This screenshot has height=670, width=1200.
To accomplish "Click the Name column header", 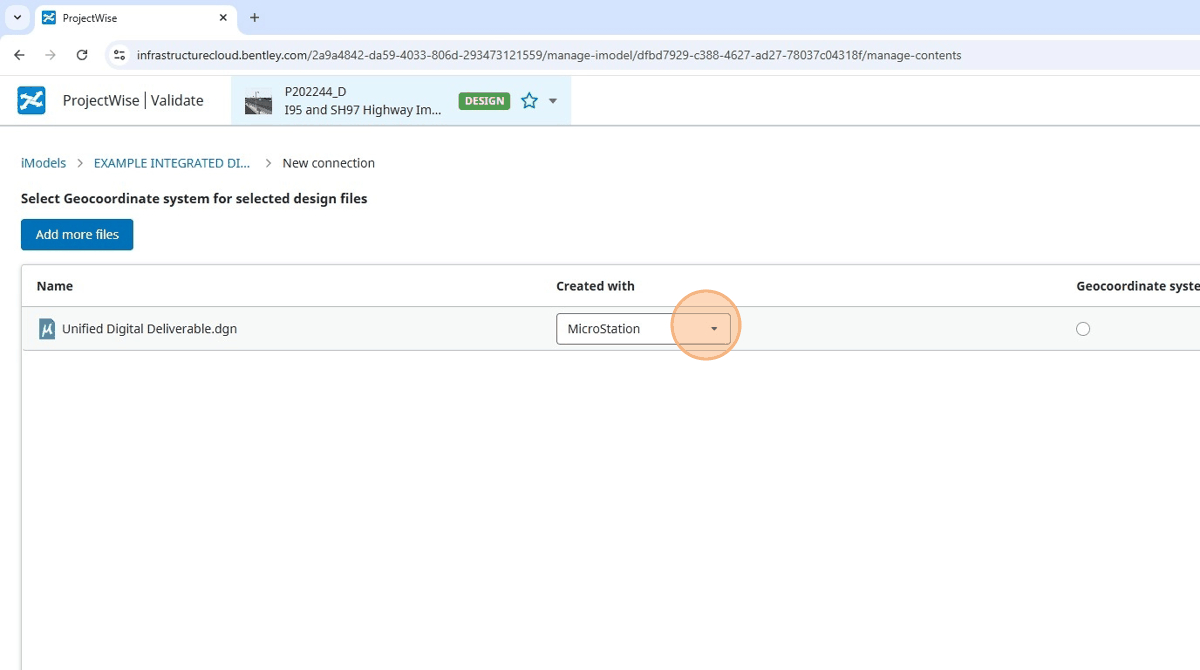I will click(x=55, y=286).
